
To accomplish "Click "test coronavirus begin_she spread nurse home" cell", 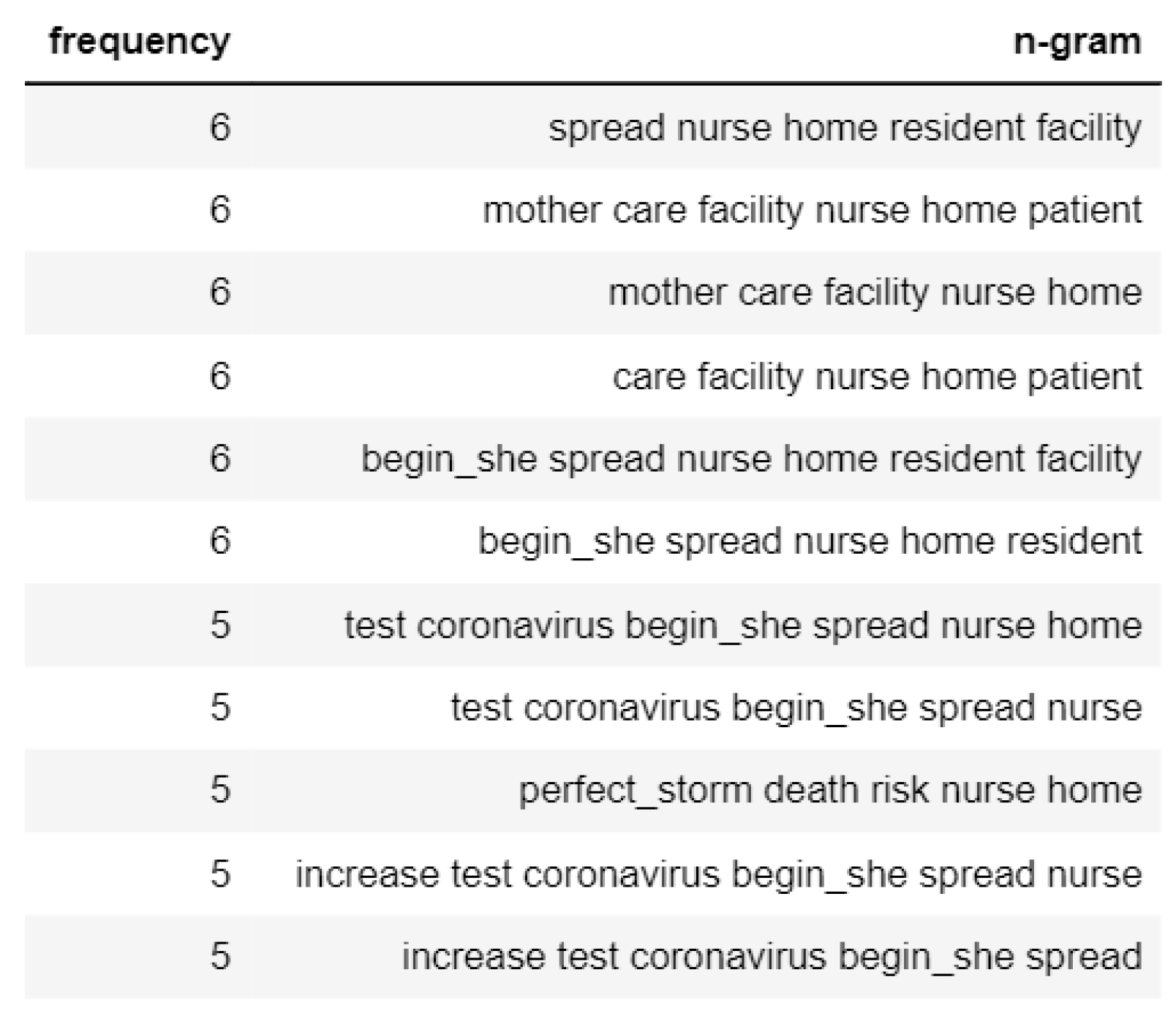I will pos(742,626).
